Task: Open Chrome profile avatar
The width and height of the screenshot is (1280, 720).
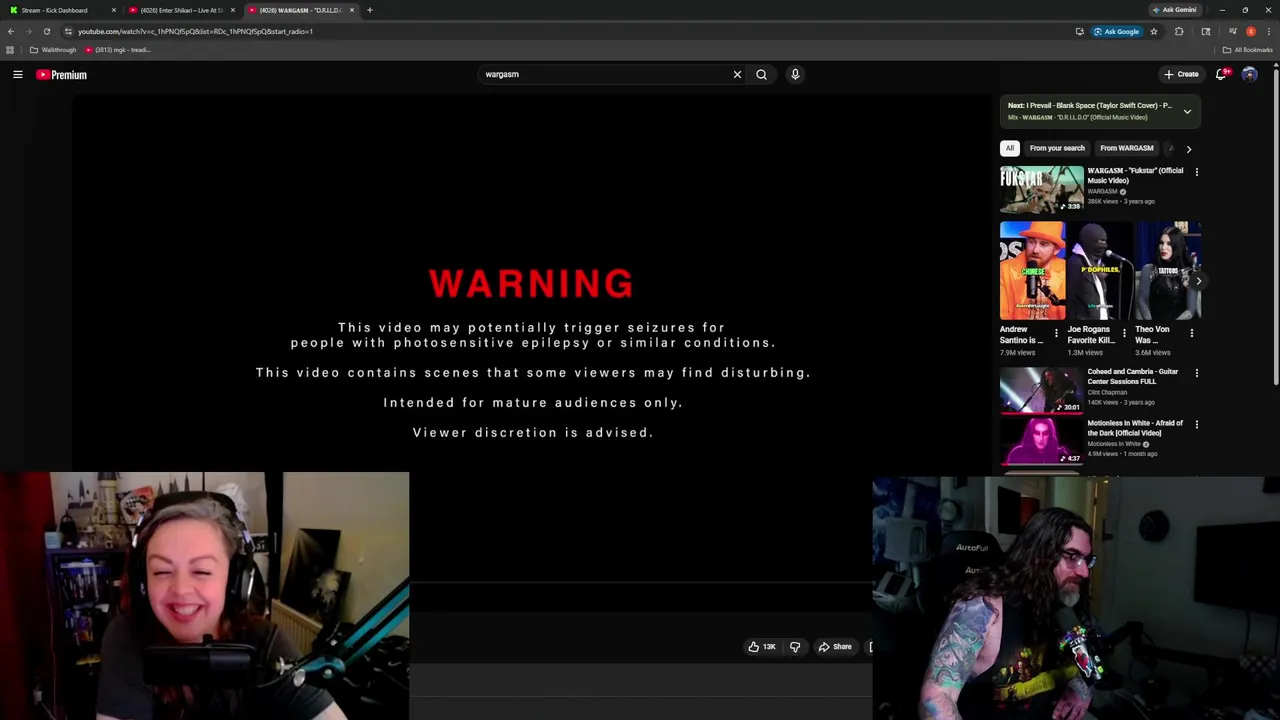Action: pyautogui.click(x=1251, y=31)
